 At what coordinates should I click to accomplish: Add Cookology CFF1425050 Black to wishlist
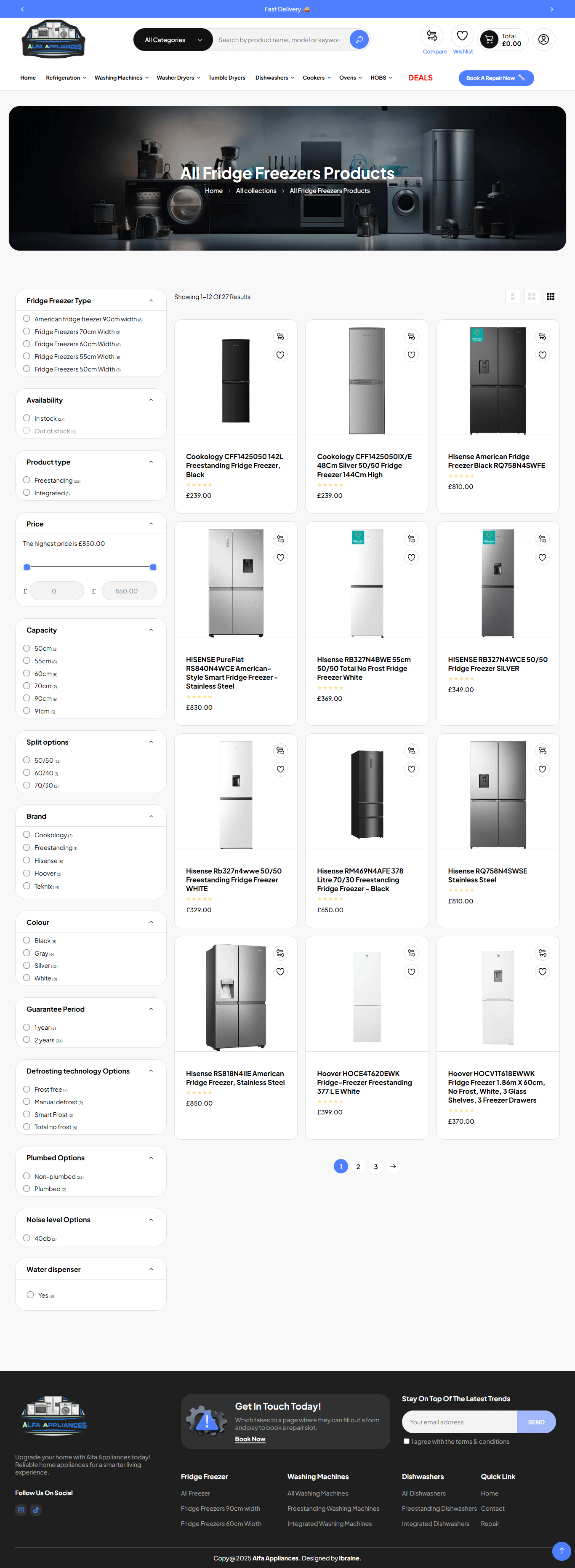tap(280, 355)
